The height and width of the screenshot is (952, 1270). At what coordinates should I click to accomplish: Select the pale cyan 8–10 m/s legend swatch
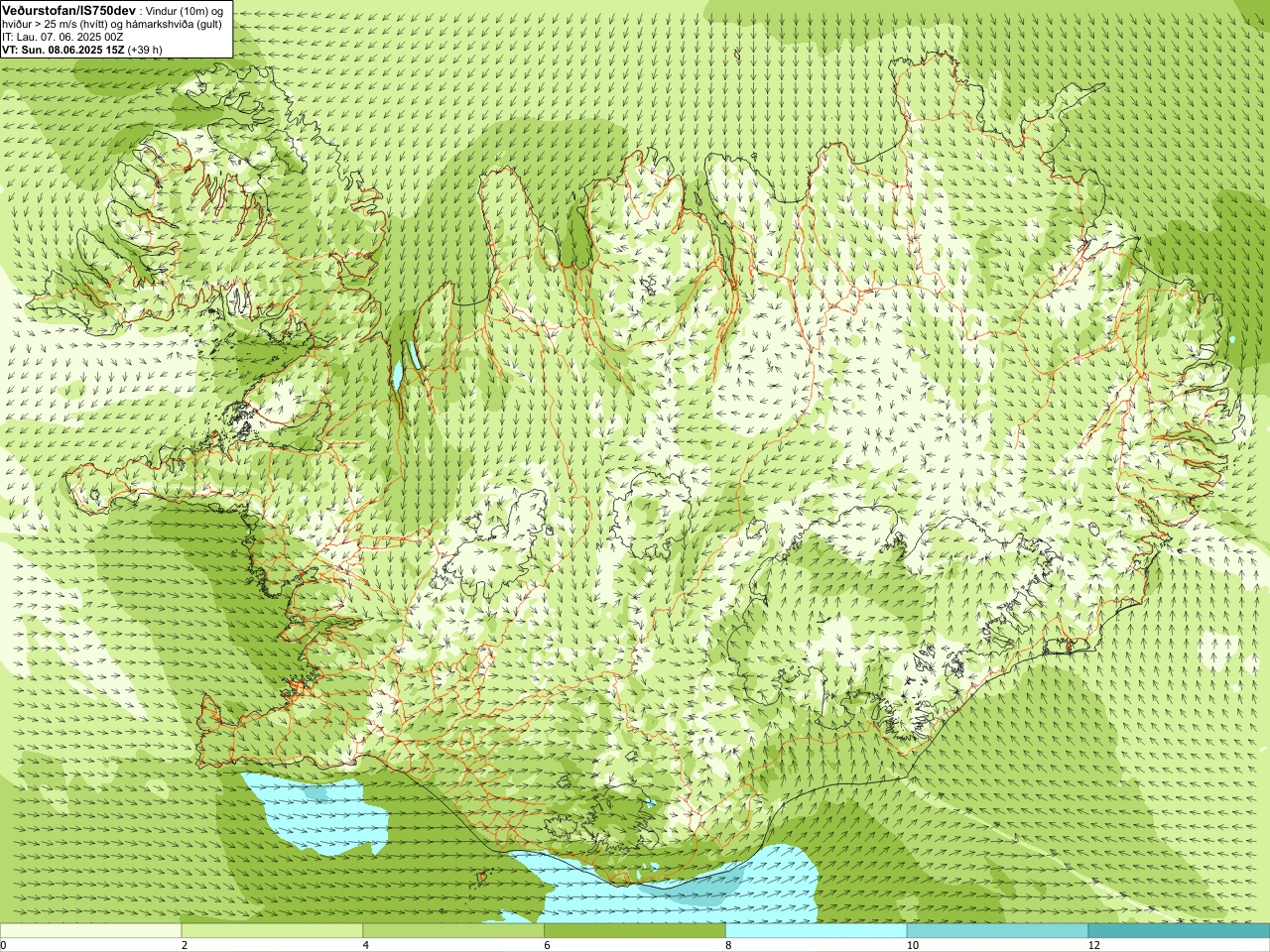point(817,931)
